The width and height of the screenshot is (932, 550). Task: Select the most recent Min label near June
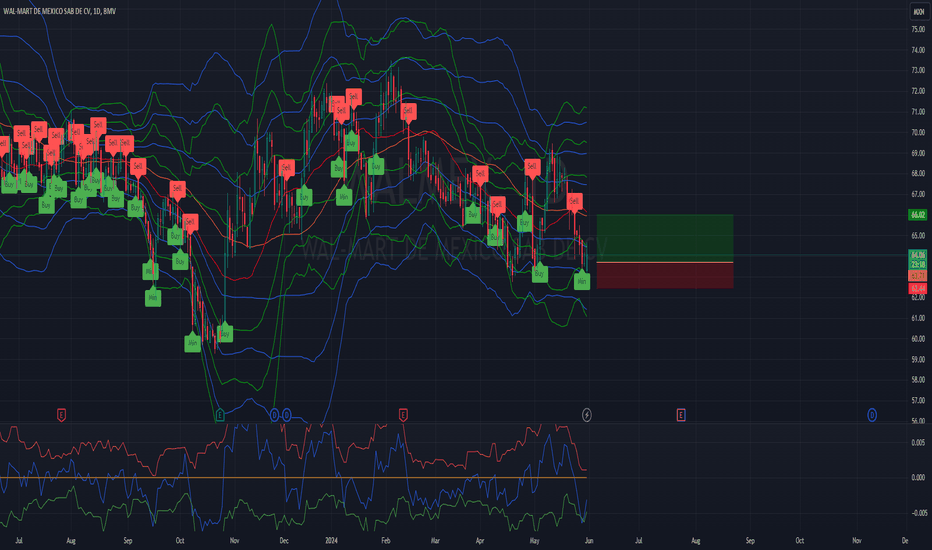[582, 280]
